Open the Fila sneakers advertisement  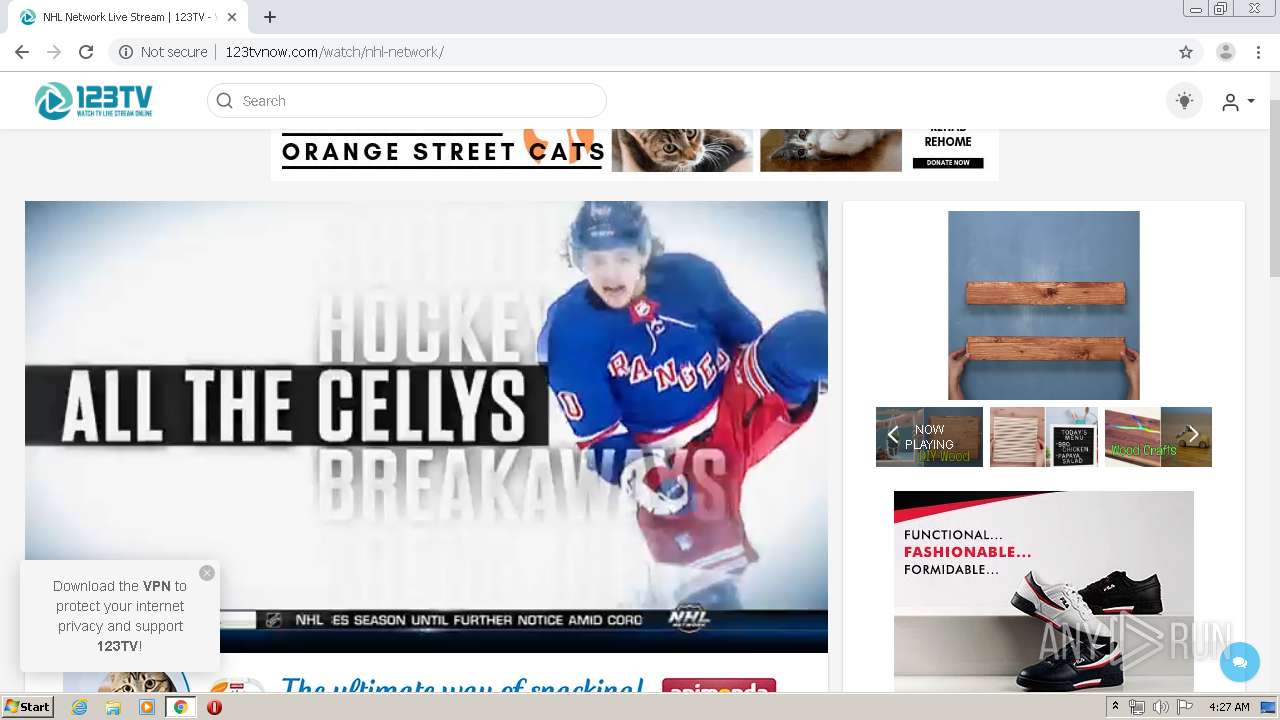1044,590
